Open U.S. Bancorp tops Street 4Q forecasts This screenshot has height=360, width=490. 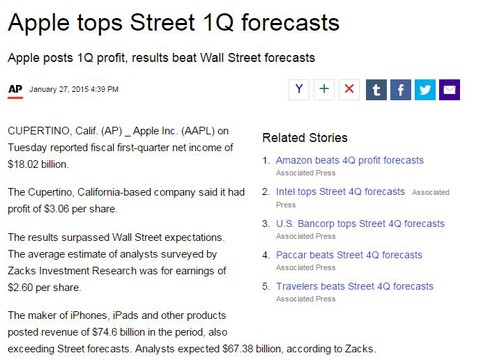360,223
